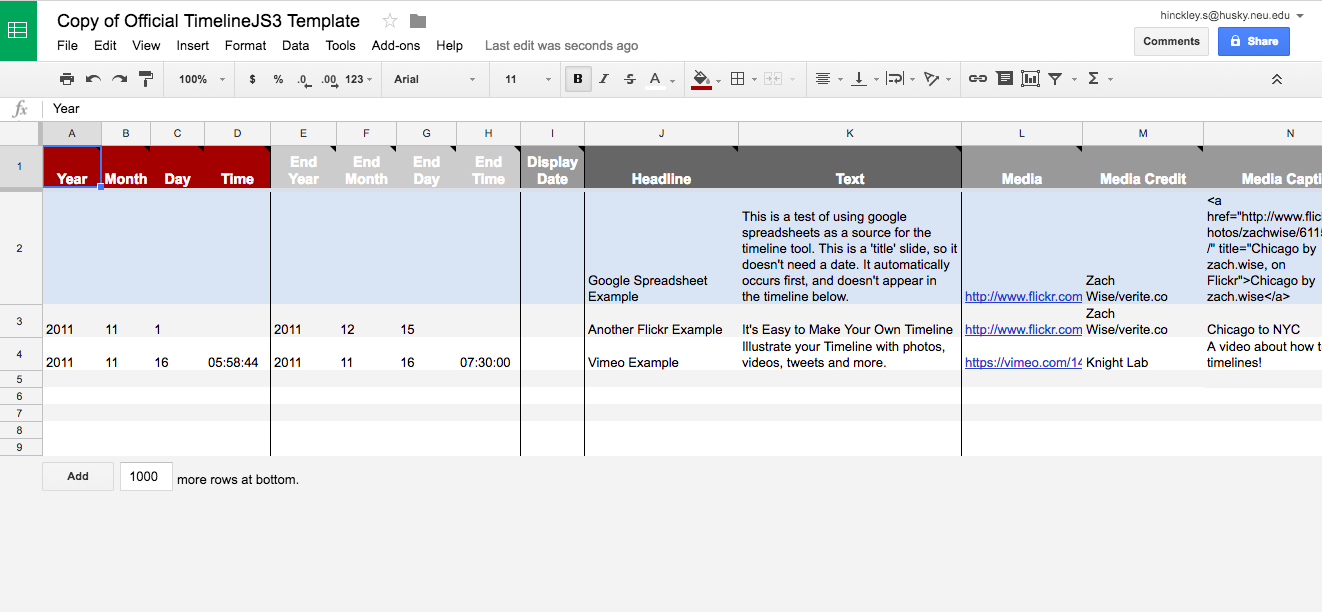The height and width of the screenshot is (612, 1322).
Task: Toggle bold formatting on the selection
Action: [x=578, y=78]
